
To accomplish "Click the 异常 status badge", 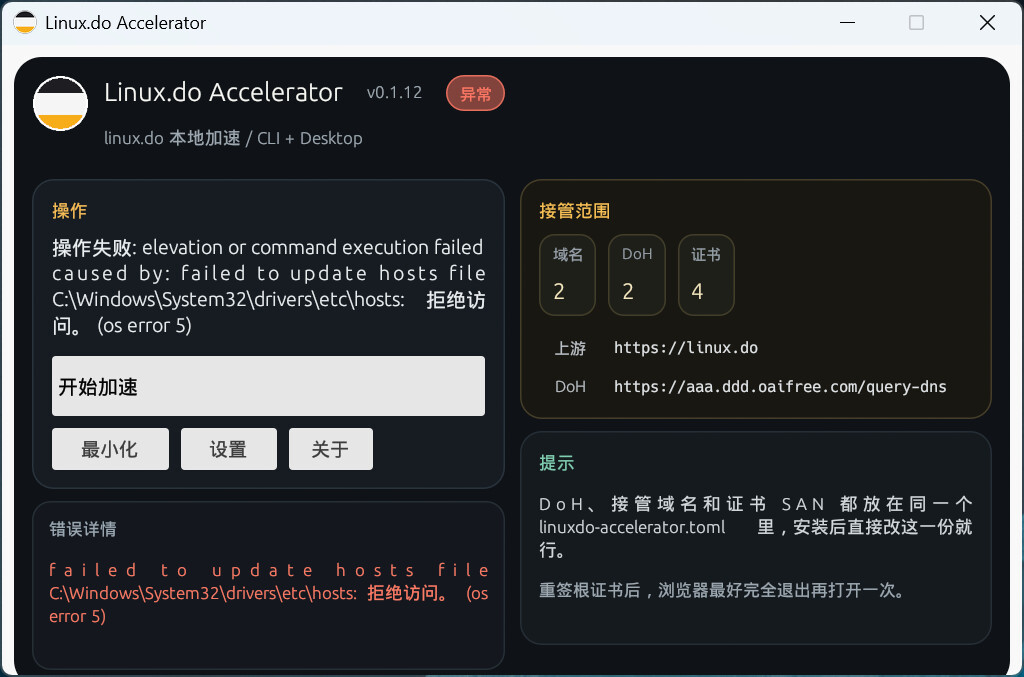I will [x=475, y=93].
